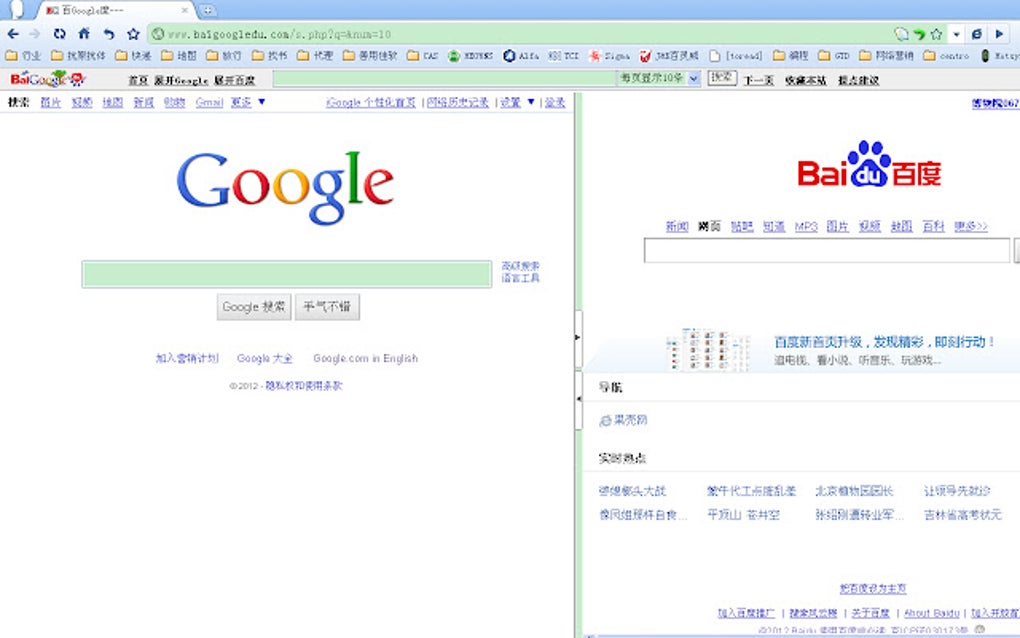
Task: Open the About Baidu link at page bottom
Action: coord(930,612)
